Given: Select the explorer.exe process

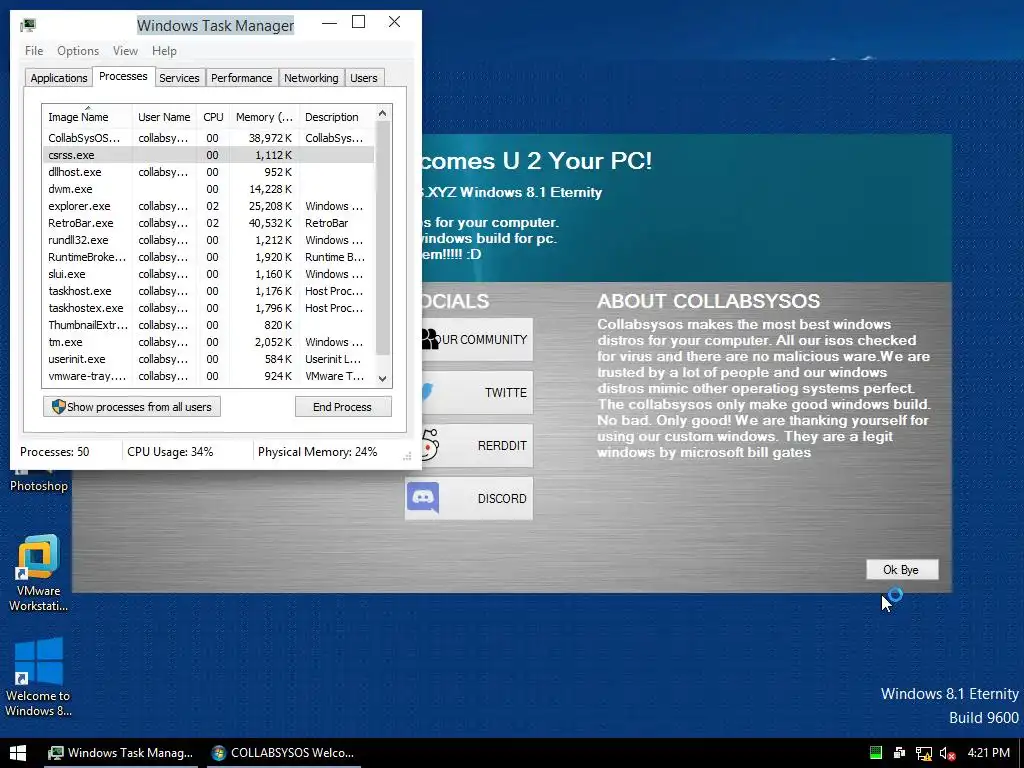Looking at the screenshot, I should click(x=208, y=206).
